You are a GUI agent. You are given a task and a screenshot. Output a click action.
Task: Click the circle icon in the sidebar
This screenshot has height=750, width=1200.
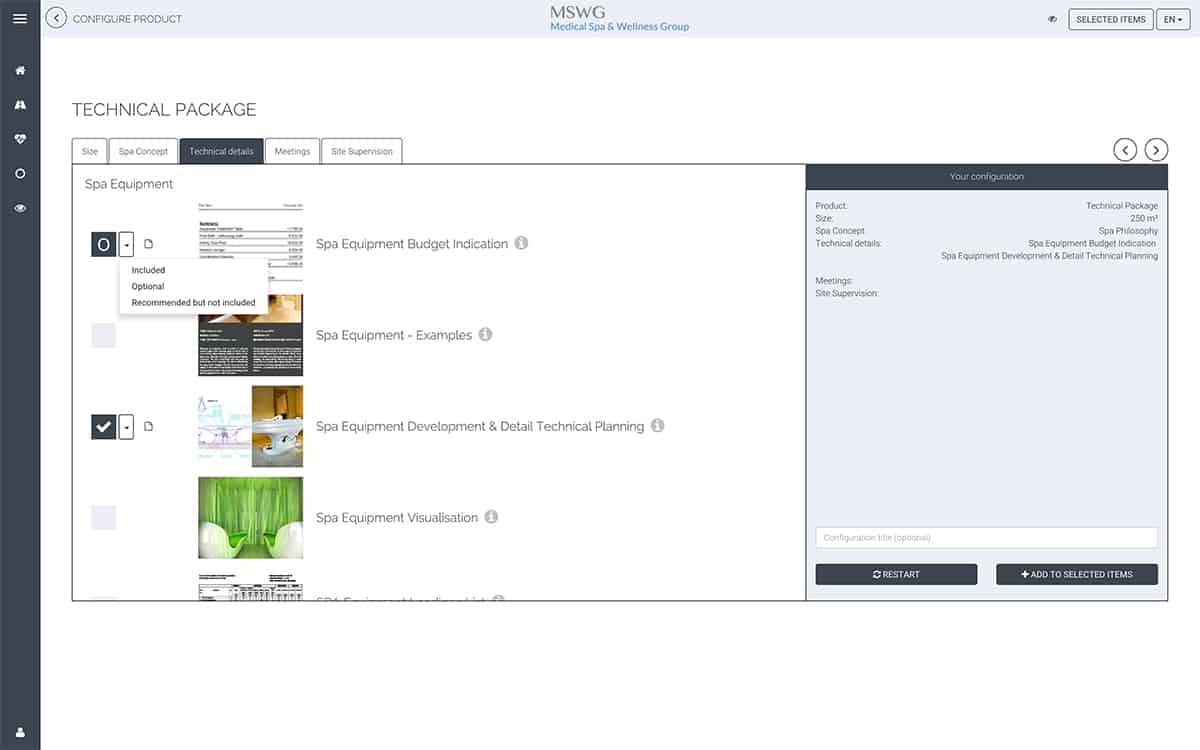(x=20, y=174)
